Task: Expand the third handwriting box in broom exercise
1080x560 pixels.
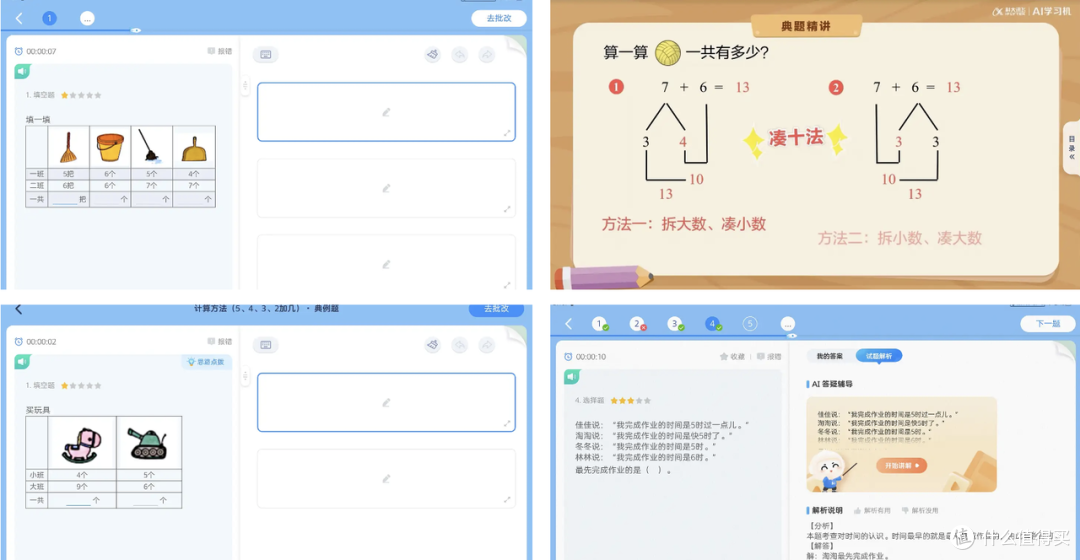Action: [x=507, y=284]
